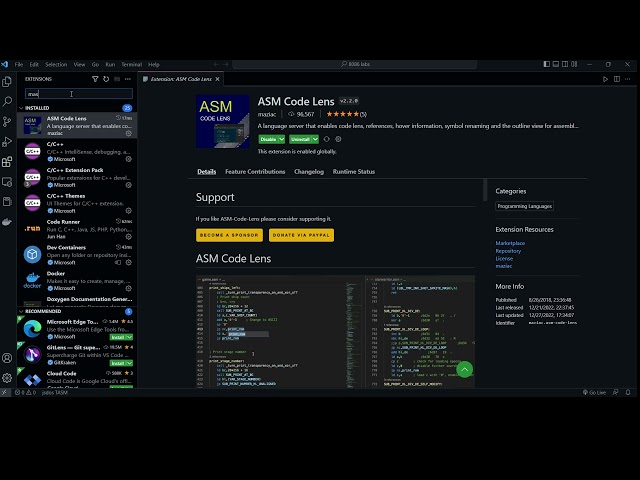Open Install dropdown for Microsoft Edge Tools

point(129,337)
